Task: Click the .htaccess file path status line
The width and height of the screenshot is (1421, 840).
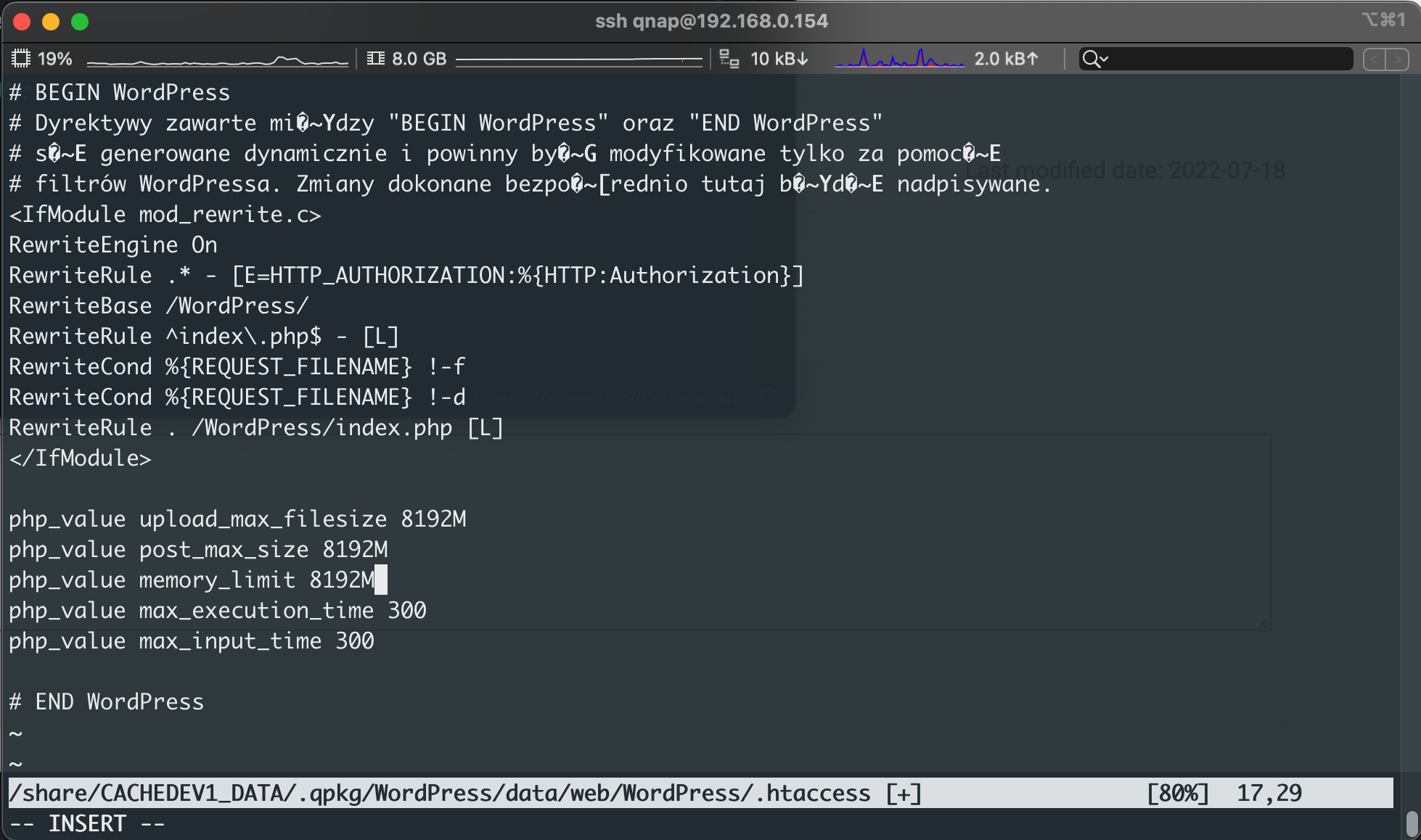Action: point(464,794)
